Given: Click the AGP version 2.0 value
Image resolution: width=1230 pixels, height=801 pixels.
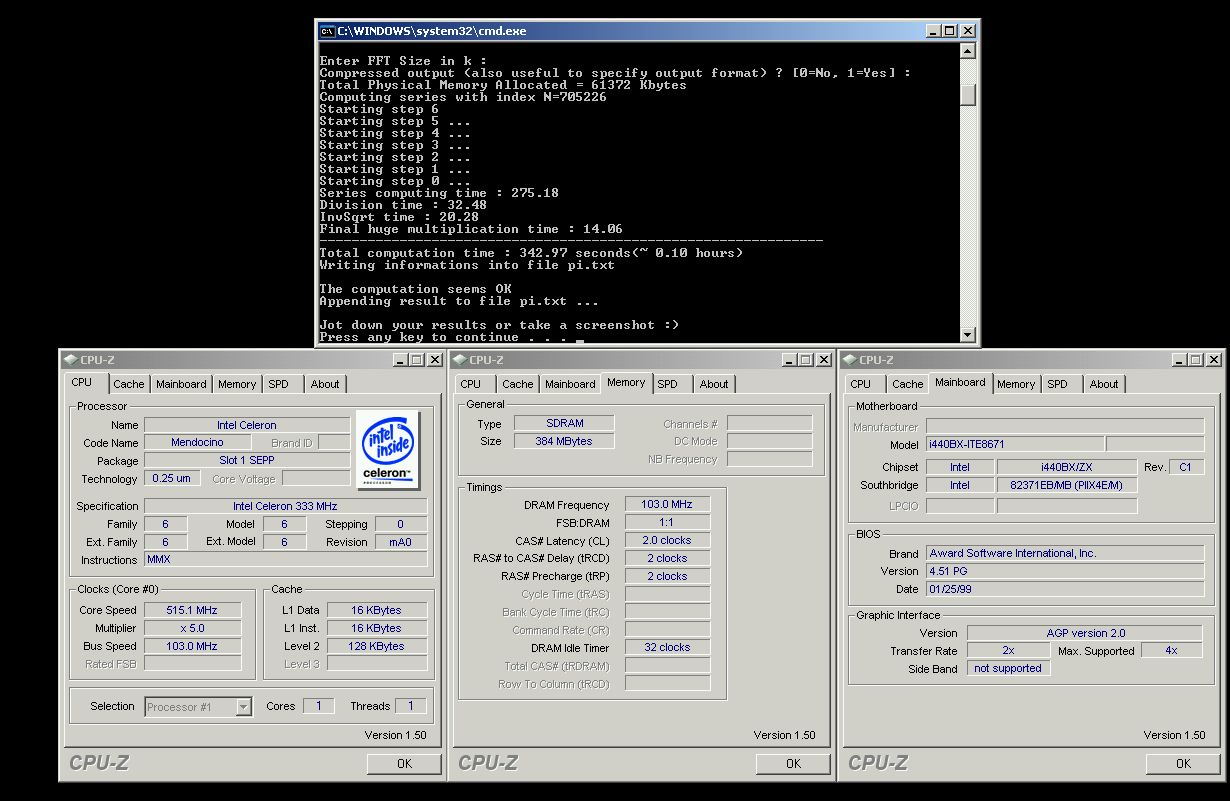Looking at the screenshot, I should coord(1085,633).
